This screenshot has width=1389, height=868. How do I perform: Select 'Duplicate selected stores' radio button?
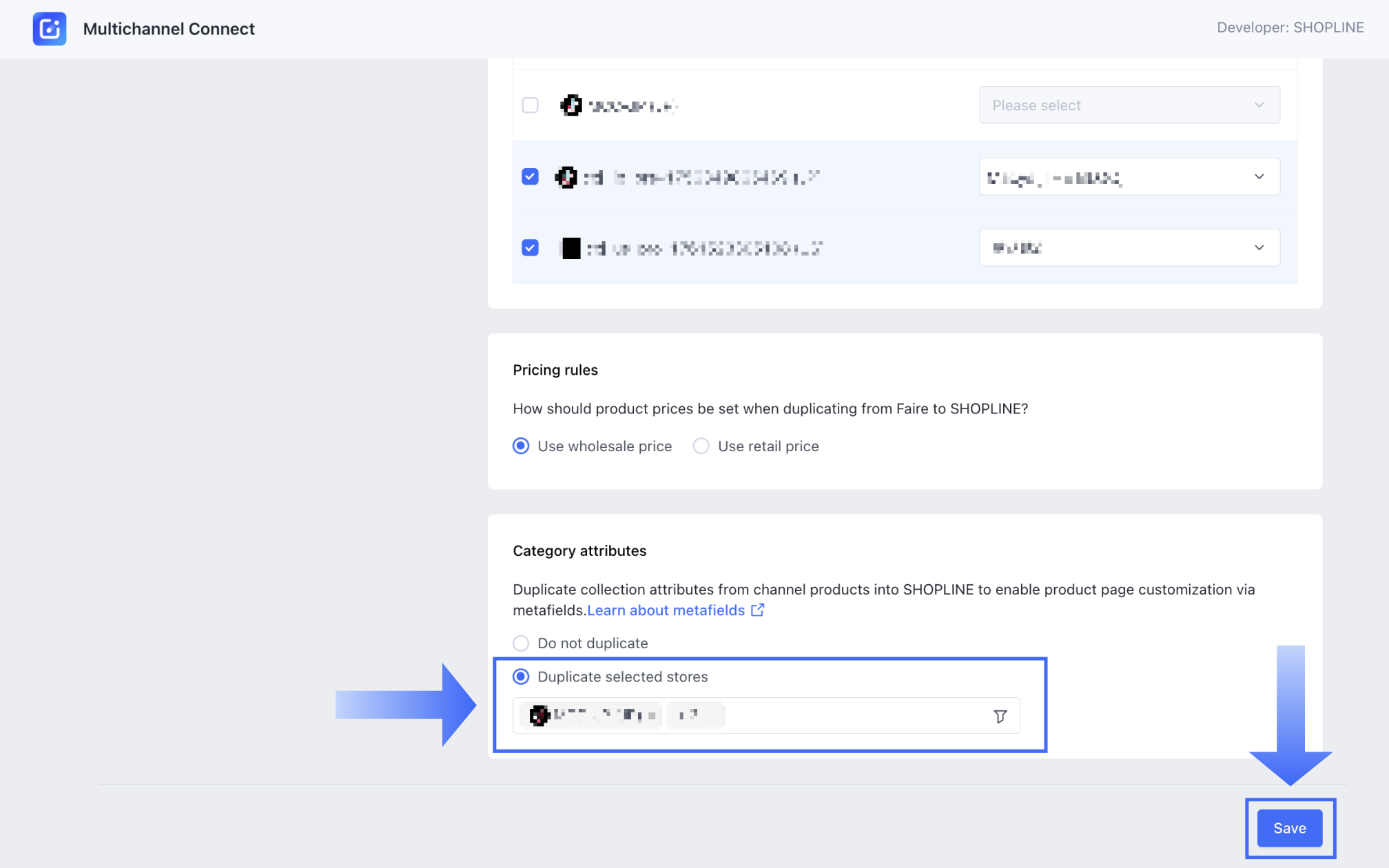[x=521, y=677]
